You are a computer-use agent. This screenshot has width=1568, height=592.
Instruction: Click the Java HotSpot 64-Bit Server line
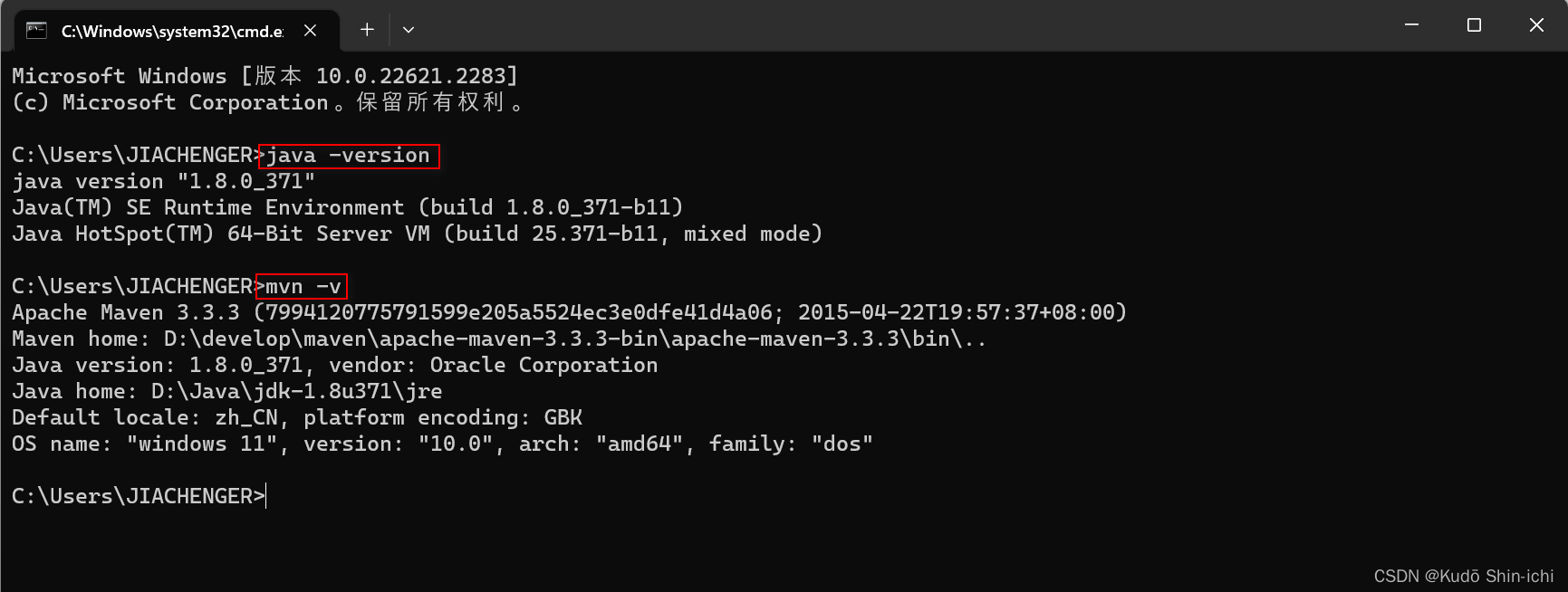pos(417,234)
